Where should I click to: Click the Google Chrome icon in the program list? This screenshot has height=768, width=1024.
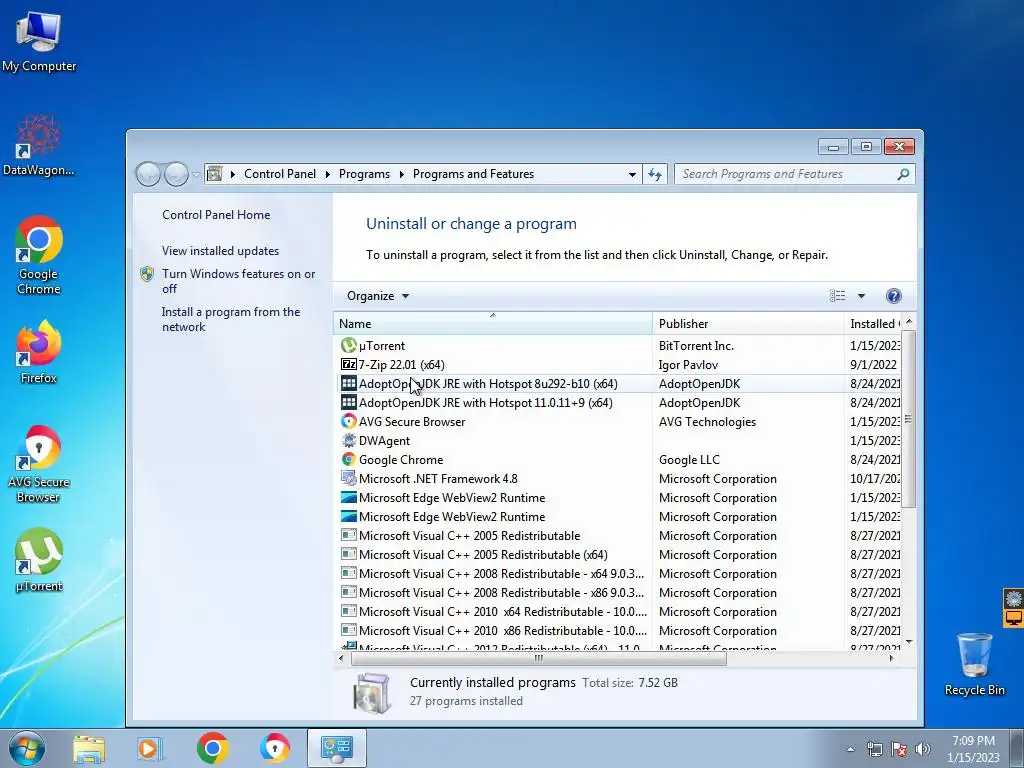pyautogui.click(x=349, y=459)
